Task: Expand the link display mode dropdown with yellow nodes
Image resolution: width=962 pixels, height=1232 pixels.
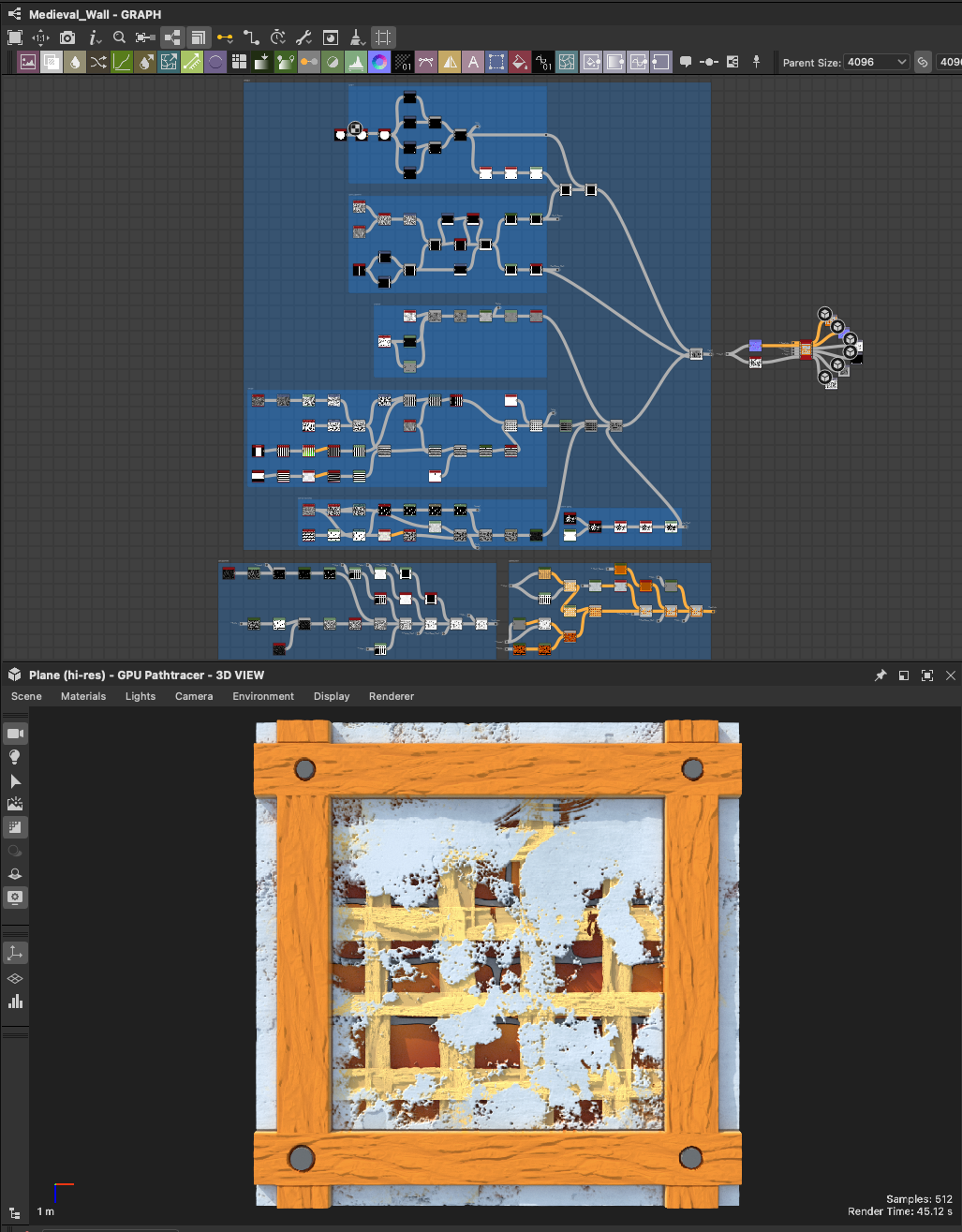Action: 225,37
